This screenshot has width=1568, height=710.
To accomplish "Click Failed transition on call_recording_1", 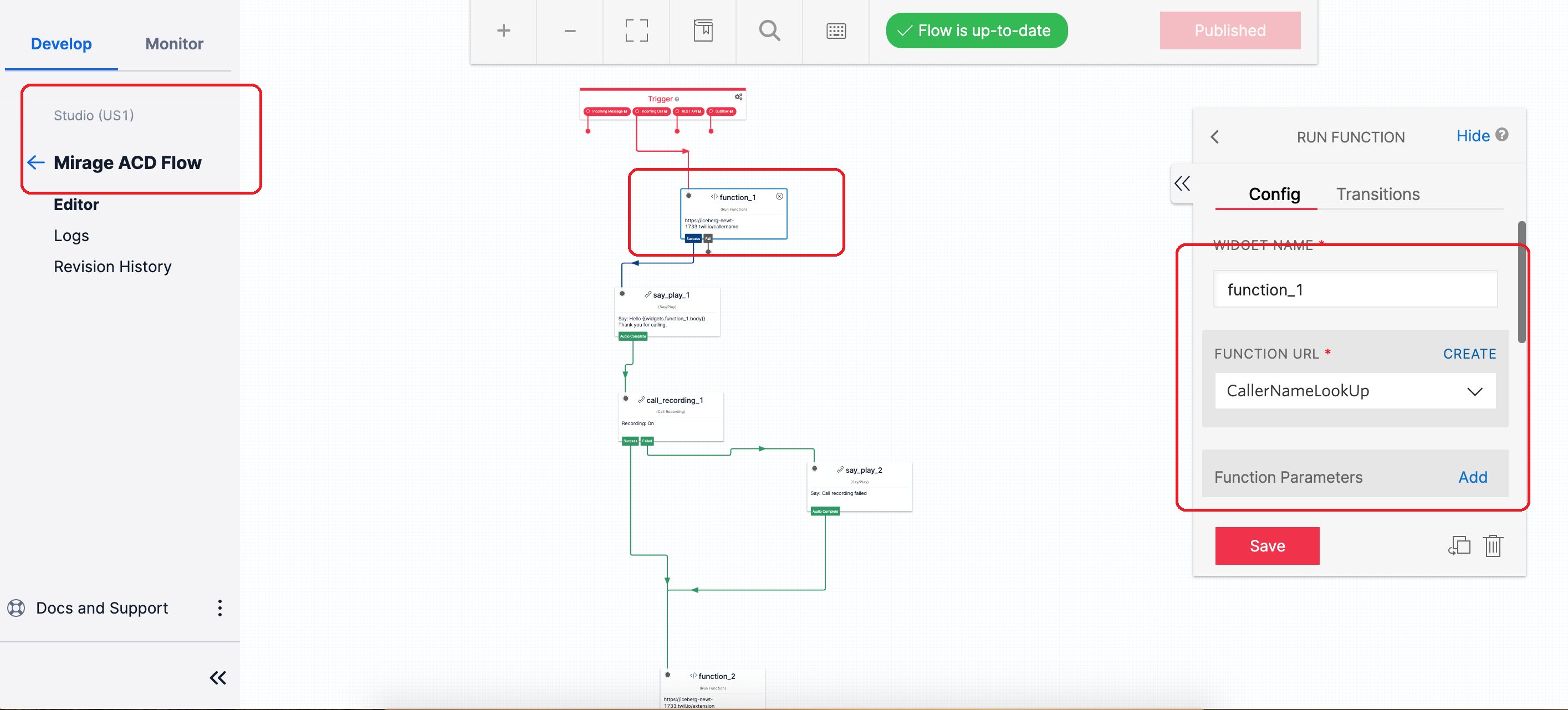I will click(x=647, y=441).
